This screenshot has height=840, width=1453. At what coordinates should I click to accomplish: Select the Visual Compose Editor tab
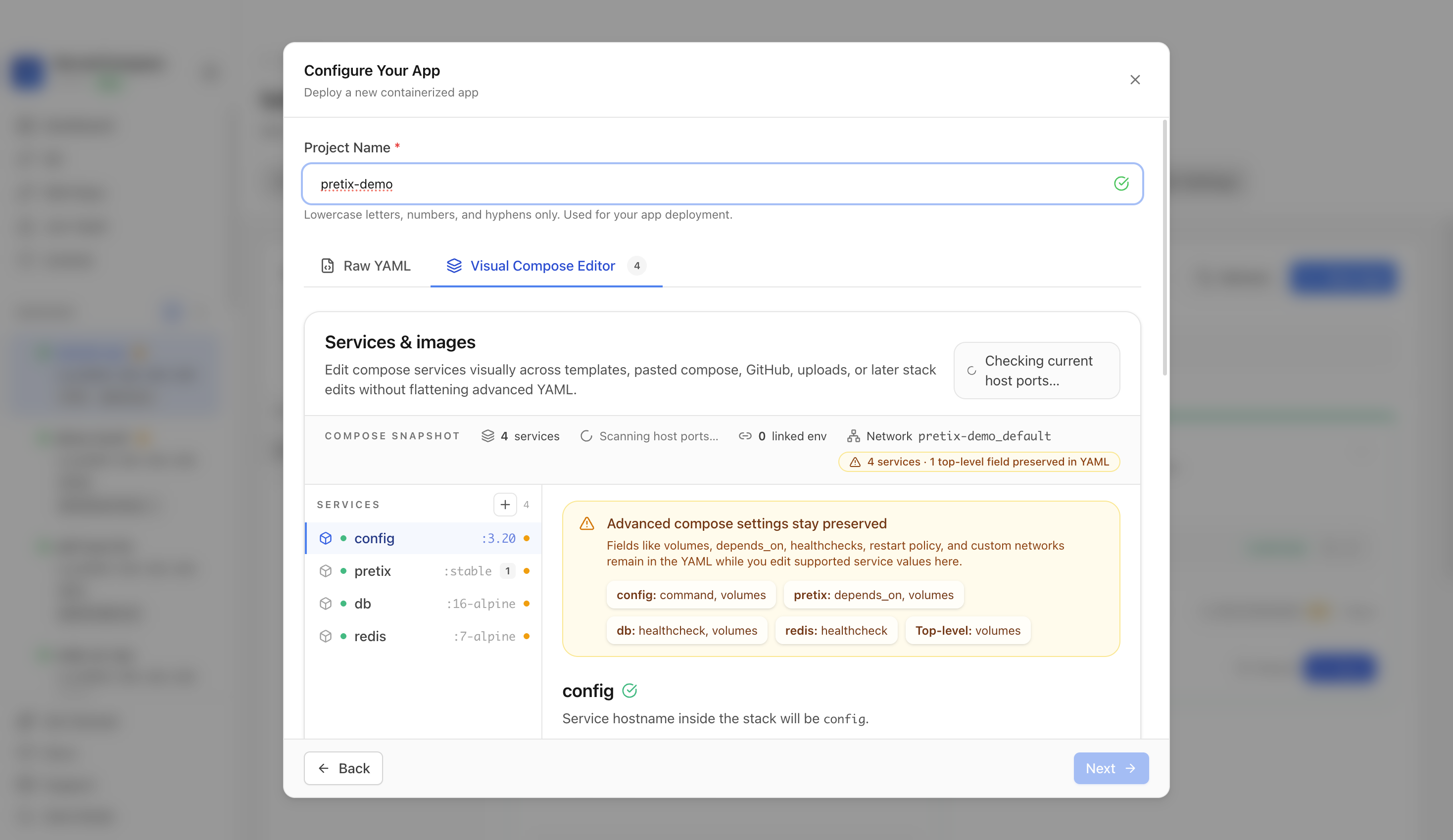(546, 266)
